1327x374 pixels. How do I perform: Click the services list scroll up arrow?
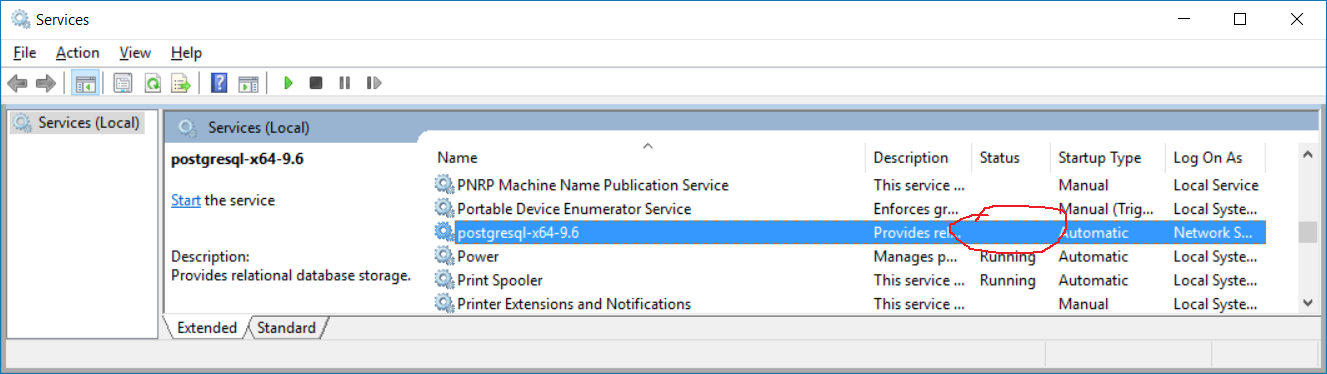1307,155
